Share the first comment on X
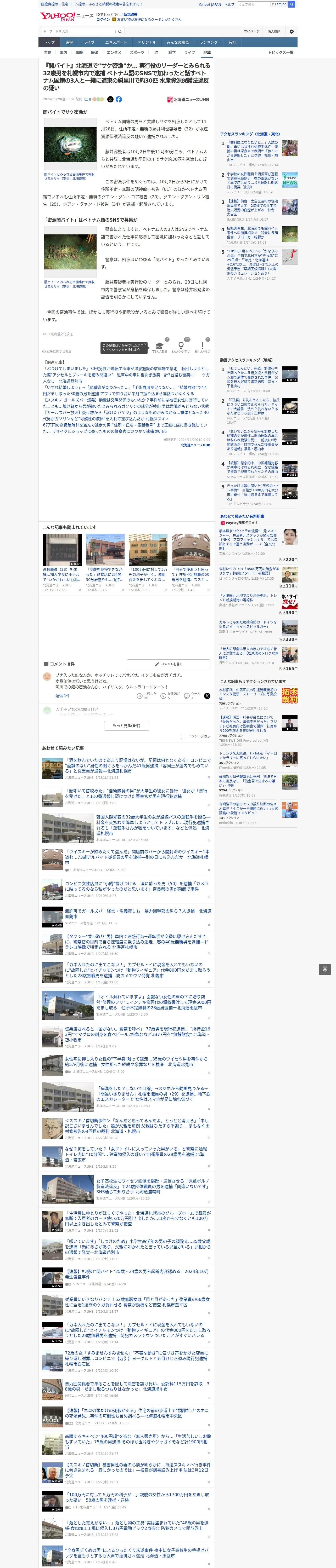The width and height of the screenshot is (336, 1568). coord(207,696)
